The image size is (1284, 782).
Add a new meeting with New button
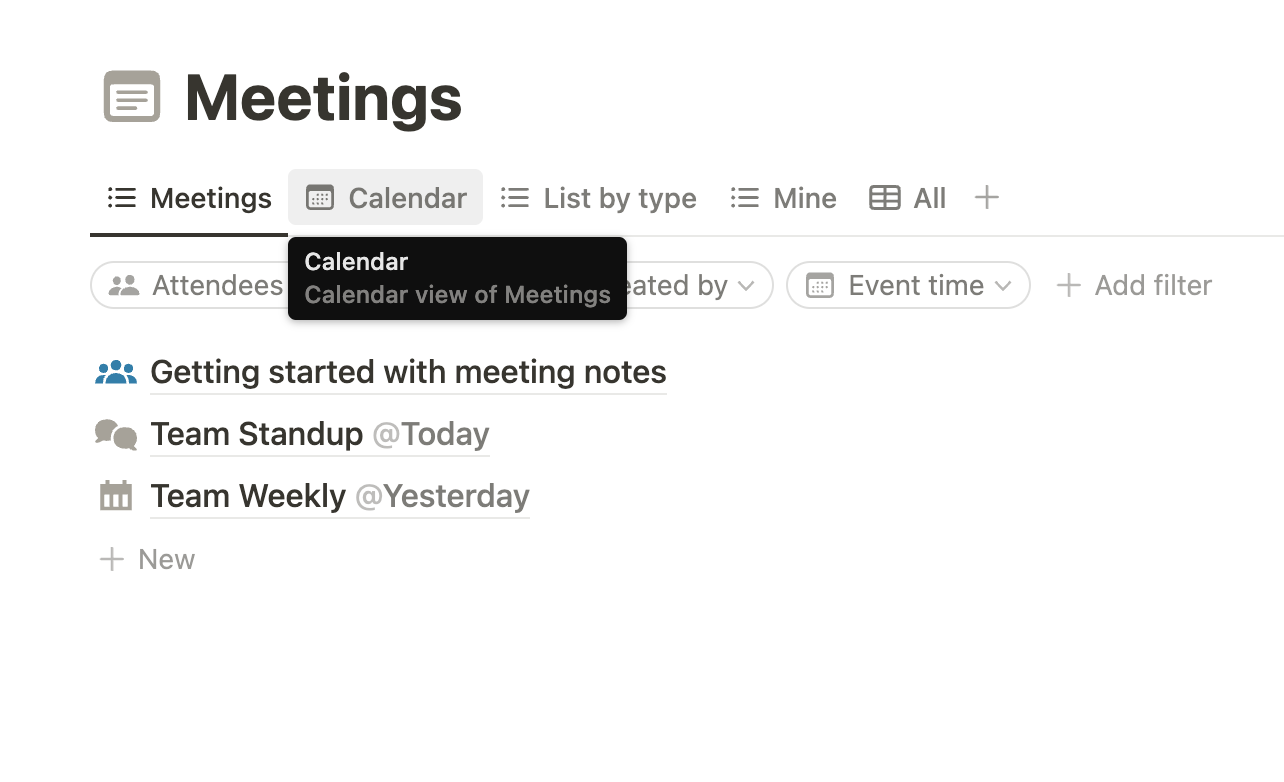[x=147, y=559]
